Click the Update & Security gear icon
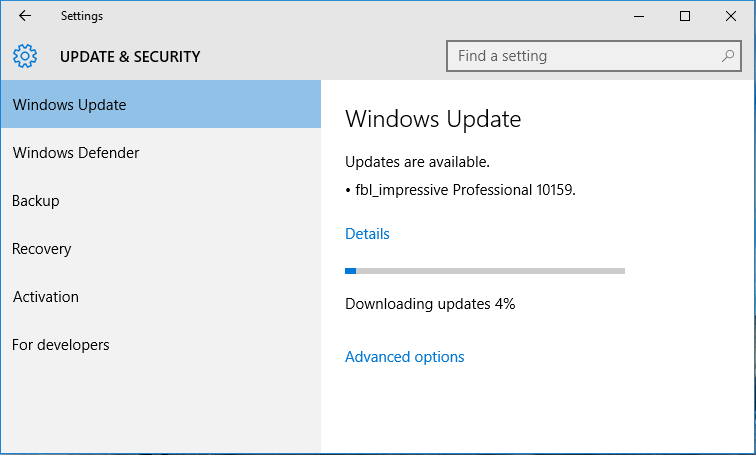 click(x=25, y=56)
